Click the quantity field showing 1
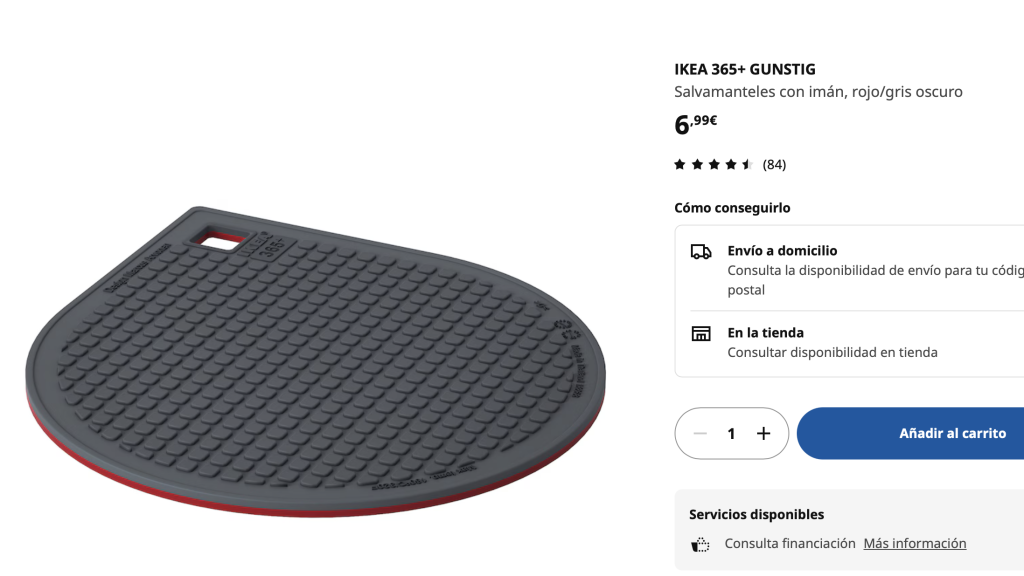This screenshot has height=576, width=1024. [x=731, y=434]
